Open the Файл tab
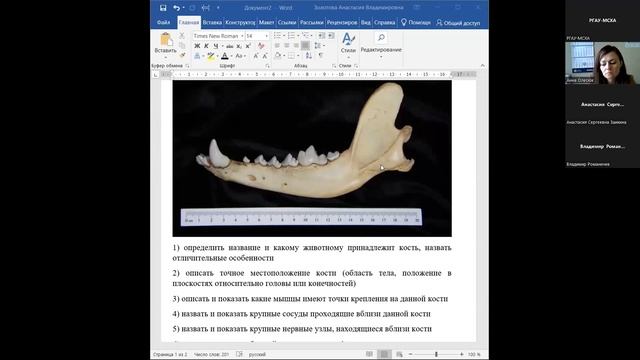The height and width of the screenshot is (360, 640). coord(163,22)
